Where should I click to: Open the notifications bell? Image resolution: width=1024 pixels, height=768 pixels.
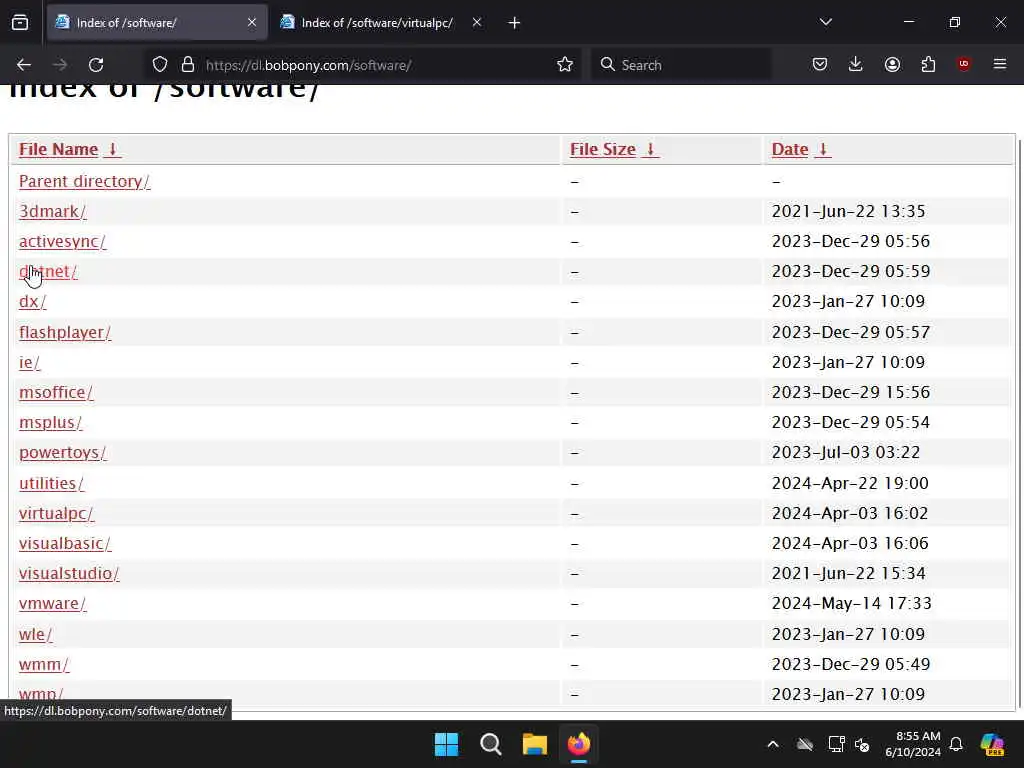point(956,744)
